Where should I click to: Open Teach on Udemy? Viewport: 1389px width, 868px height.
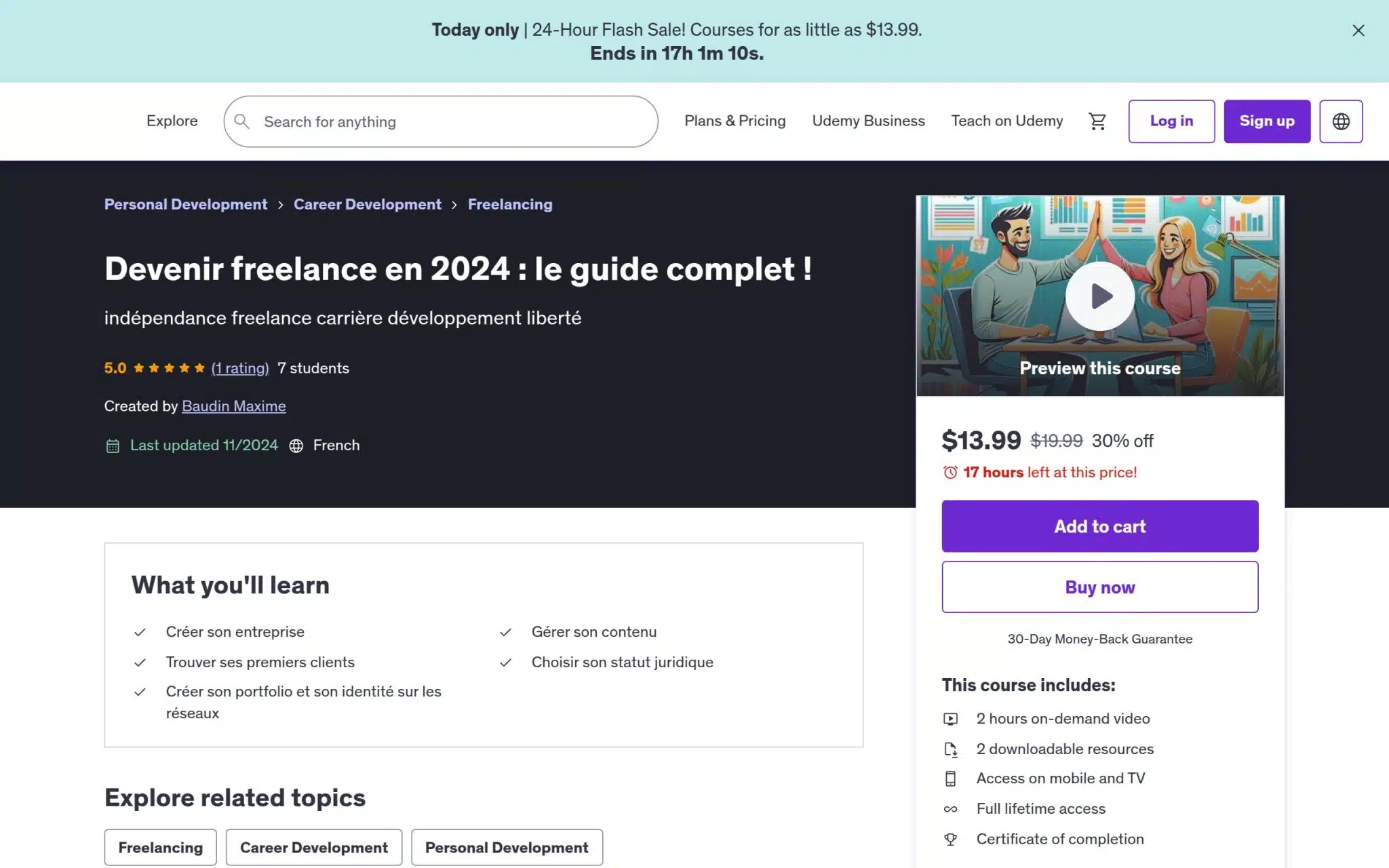(x=1006, y=121)
